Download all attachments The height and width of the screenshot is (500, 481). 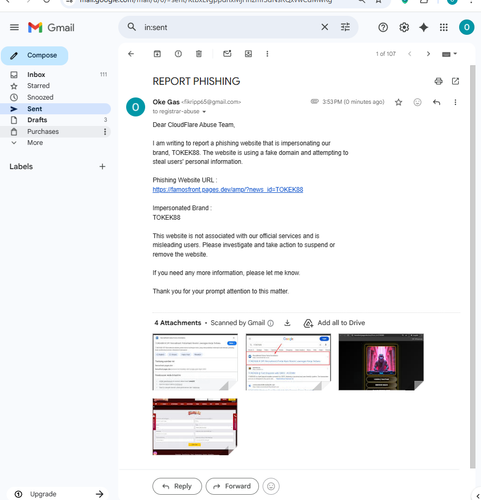[x=287, y=323]
